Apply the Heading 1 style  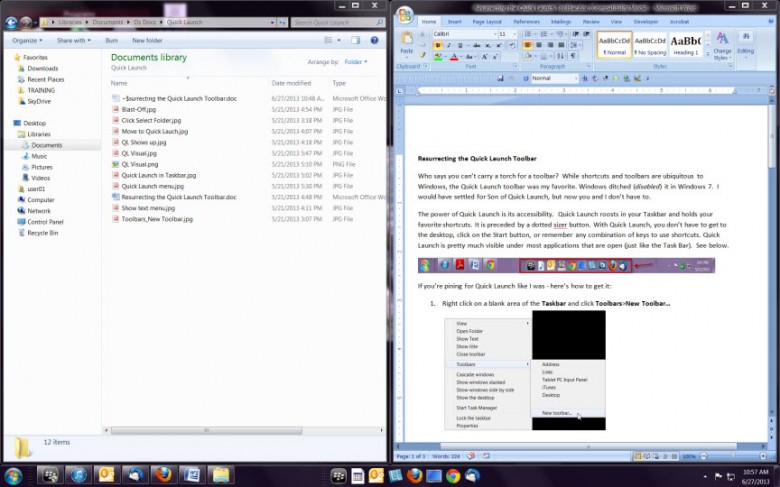click(x=685, y=45)
